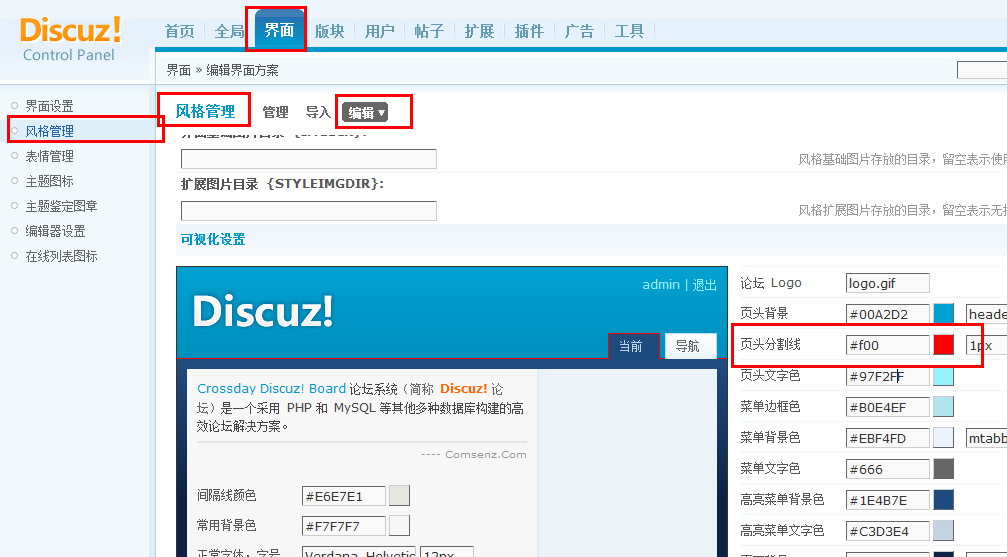Screen dimensions: 1007x557
Task: Open the 高亮菜单背景色 color swatch
Action: pos(943,500)
